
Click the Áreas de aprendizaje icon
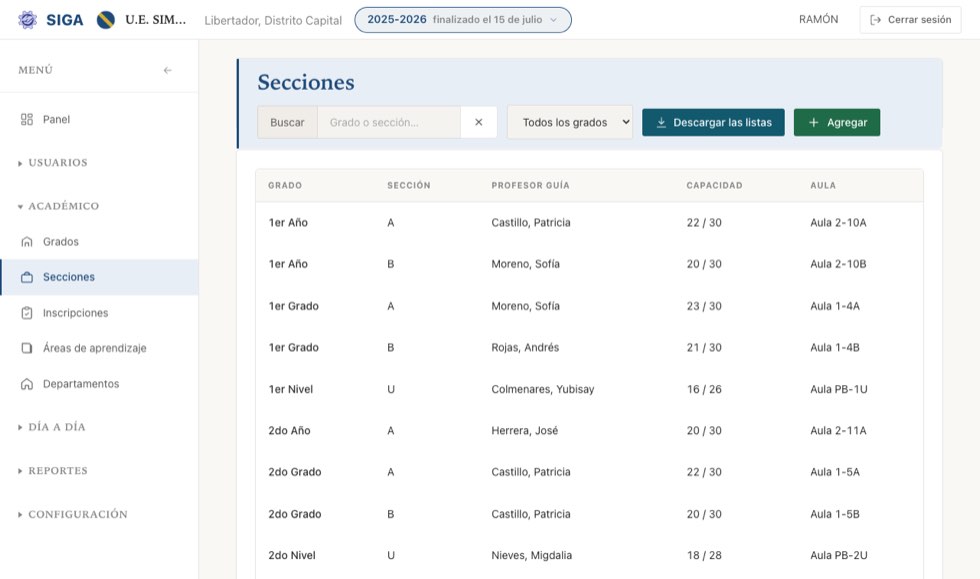27,348
